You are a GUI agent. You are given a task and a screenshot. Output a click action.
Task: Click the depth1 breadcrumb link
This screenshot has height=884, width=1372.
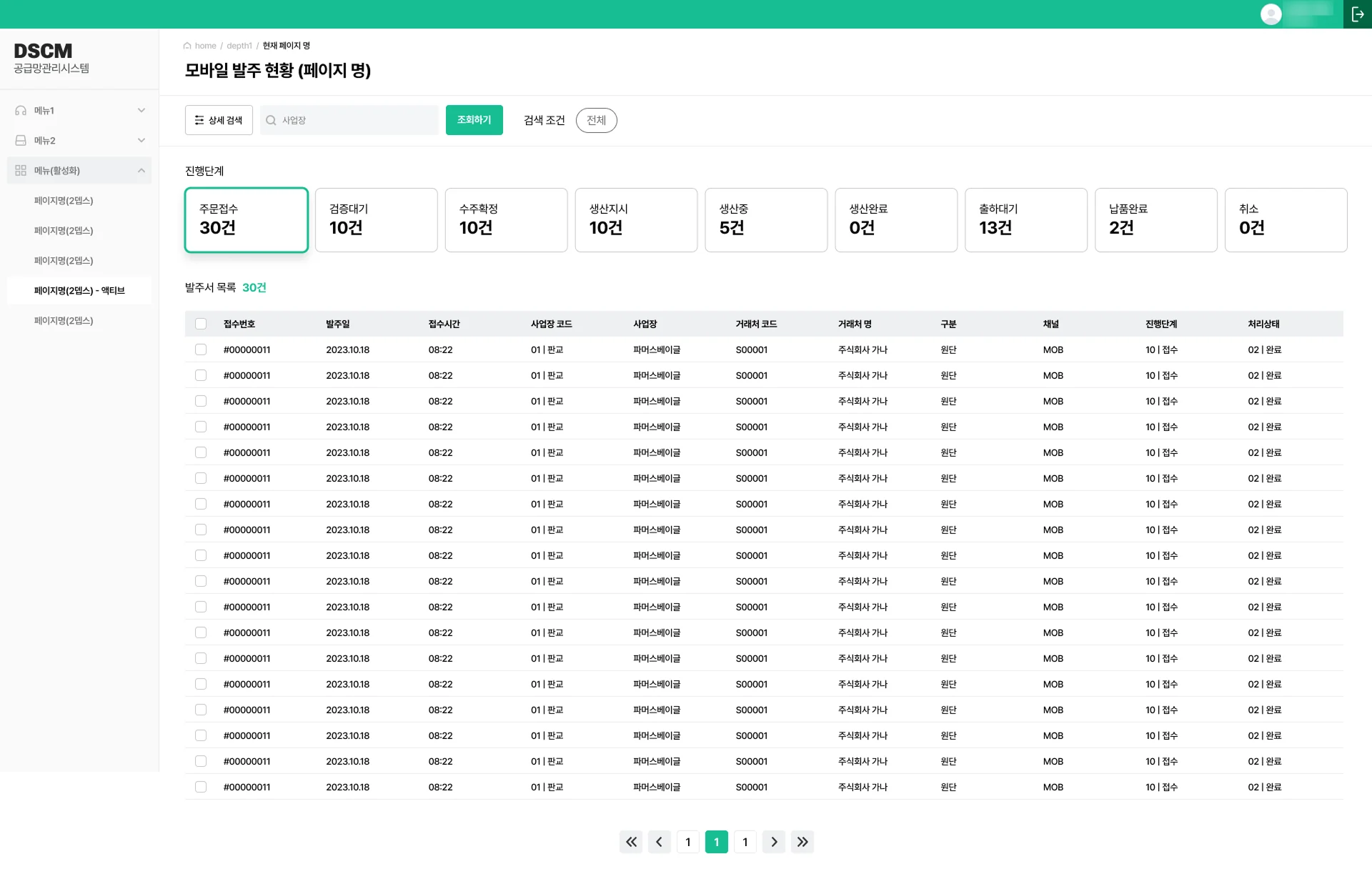[x=239, y=46]
